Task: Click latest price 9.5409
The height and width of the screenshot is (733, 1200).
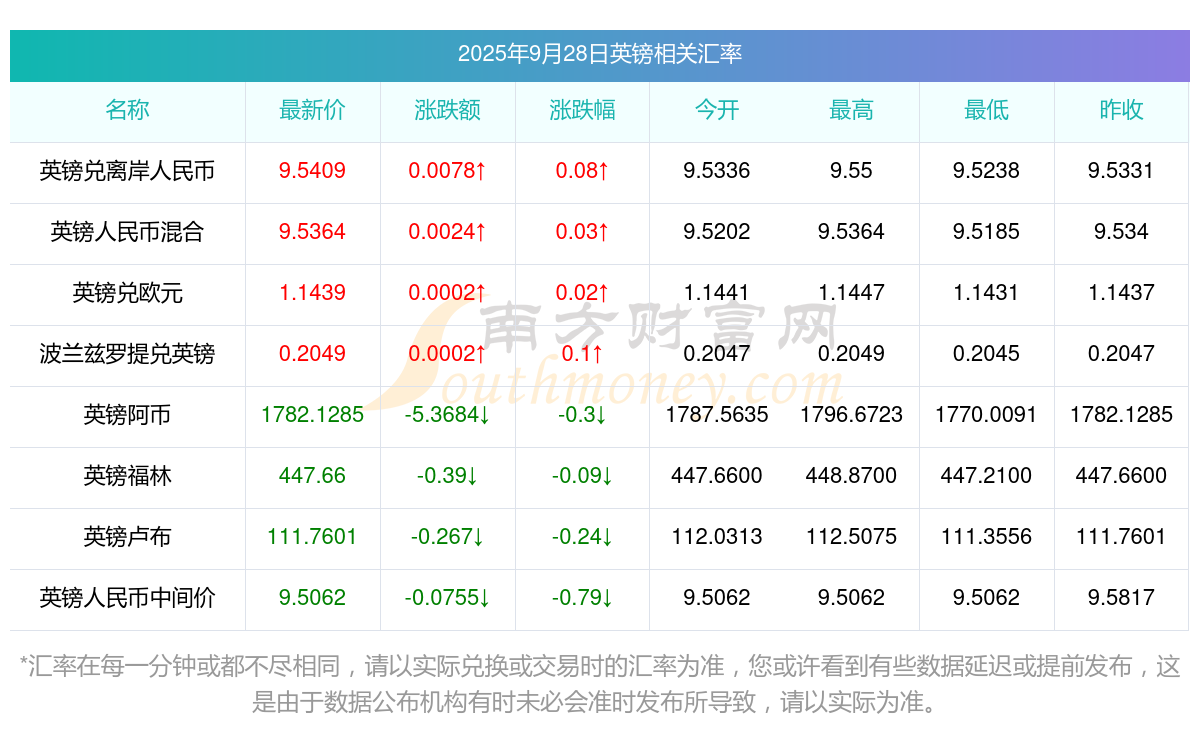Action: pyautogui.click(x=312, y=171)
